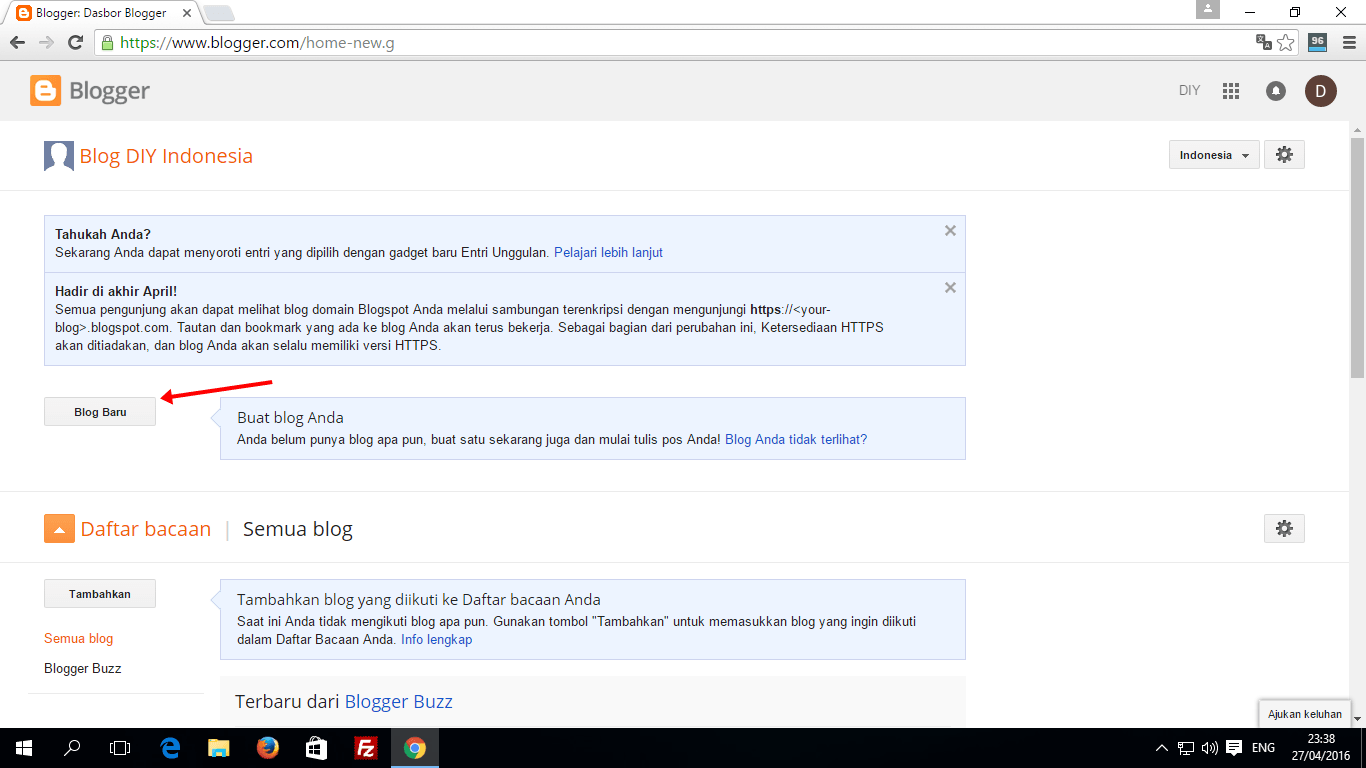
Task: Dismiss the Hadir di akhir April notice
Action: [x=950, y=288]
